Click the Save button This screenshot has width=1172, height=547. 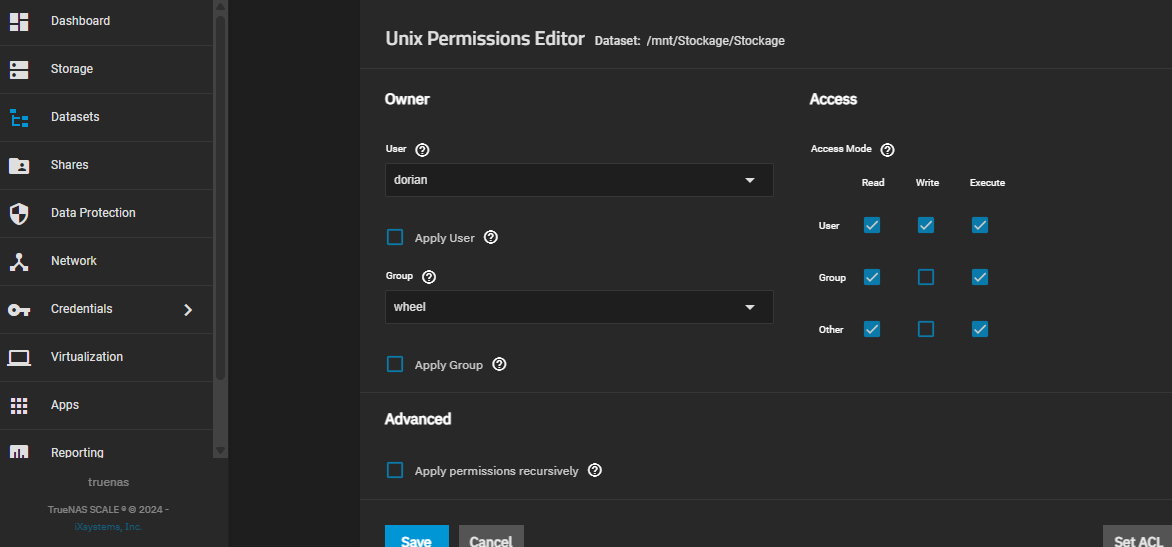pos(416,538)
